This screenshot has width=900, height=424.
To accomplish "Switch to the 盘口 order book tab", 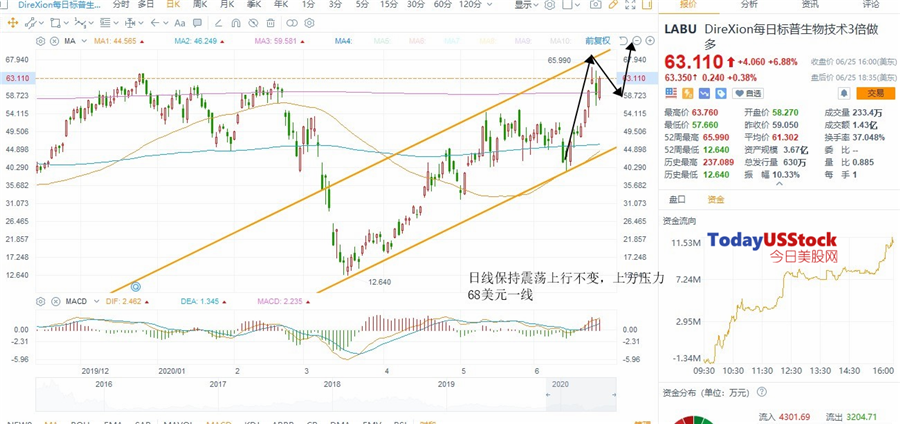I will (x=678, y=199).
